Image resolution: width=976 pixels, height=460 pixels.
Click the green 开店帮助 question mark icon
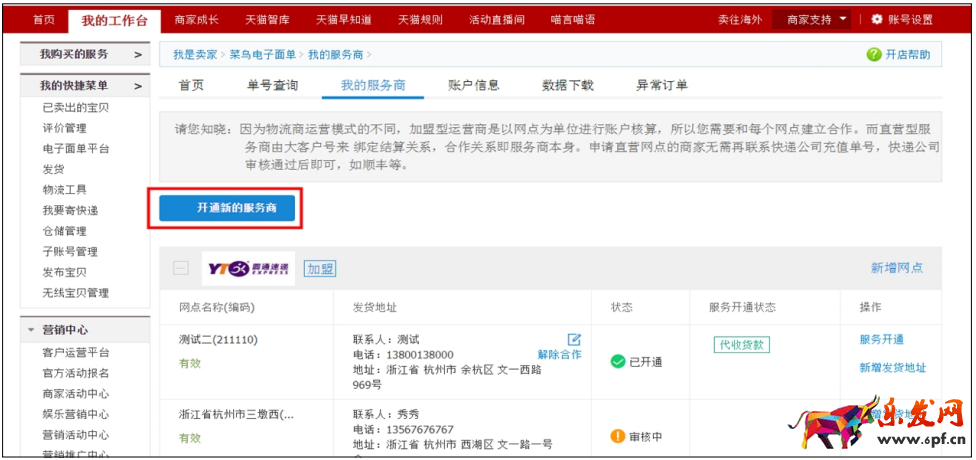874,55
